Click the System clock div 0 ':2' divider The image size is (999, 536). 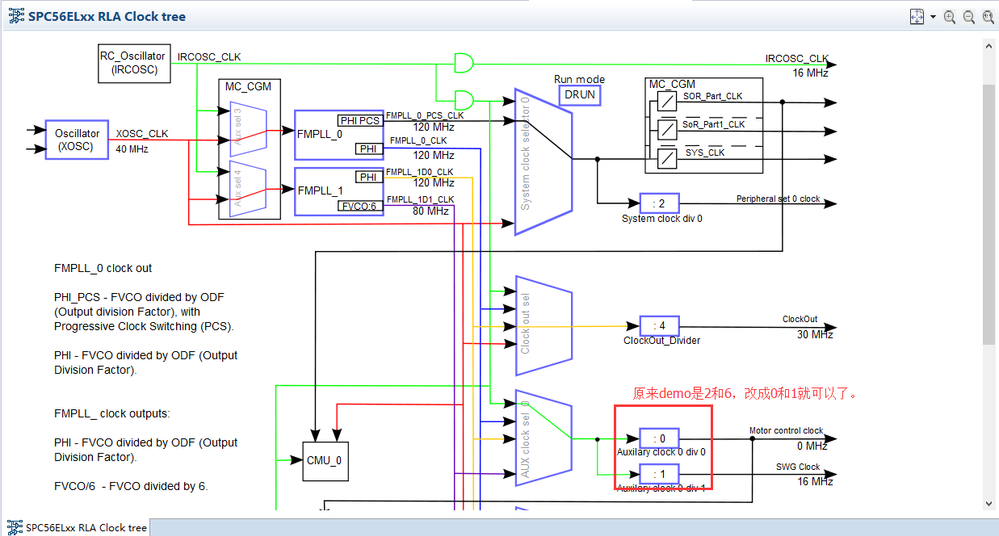click(x=659, y=203)
